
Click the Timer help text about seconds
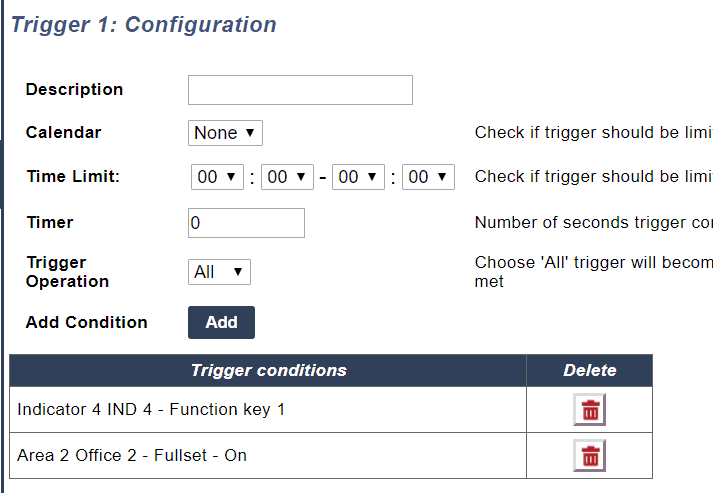tap(593, 223)
